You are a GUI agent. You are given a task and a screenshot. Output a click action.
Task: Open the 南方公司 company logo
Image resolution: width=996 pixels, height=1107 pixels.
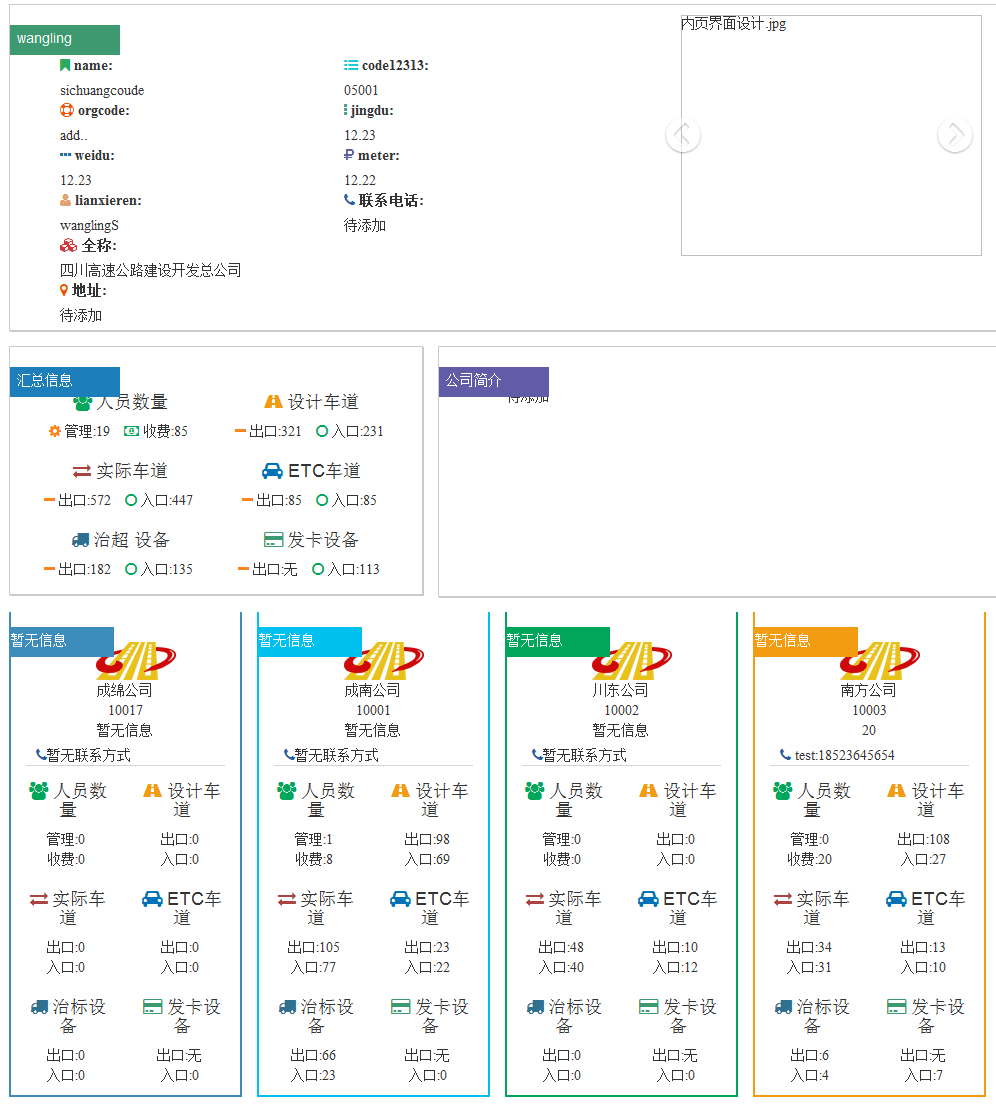880,661
